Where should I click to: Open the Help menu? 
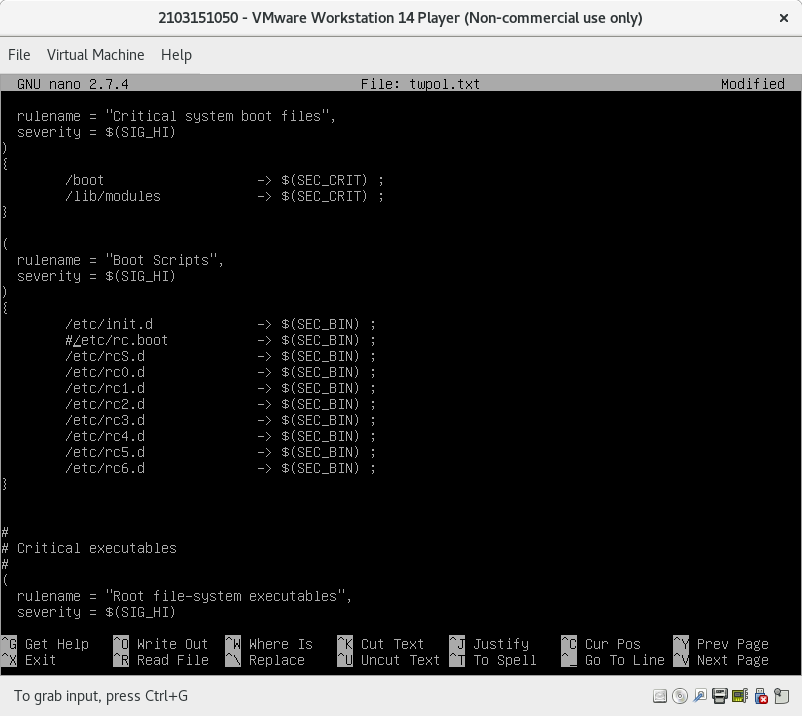point(176,55)
